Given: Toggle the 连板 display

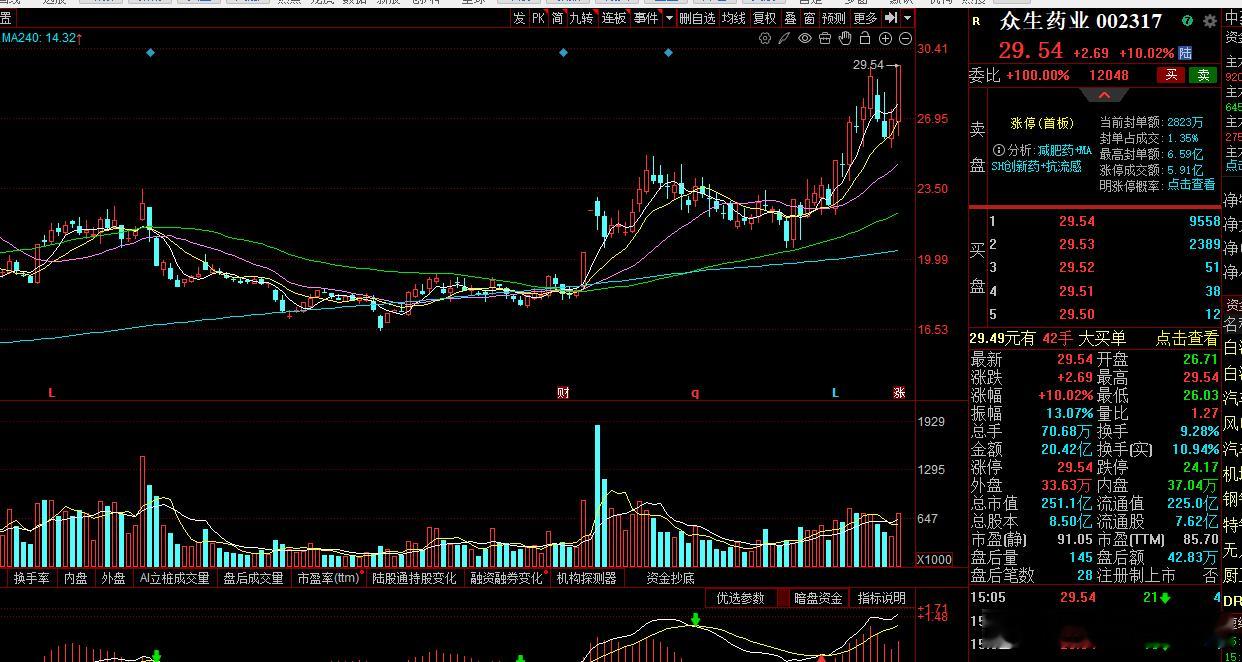Looking at the screenshot, I should [x=613, y=18].
